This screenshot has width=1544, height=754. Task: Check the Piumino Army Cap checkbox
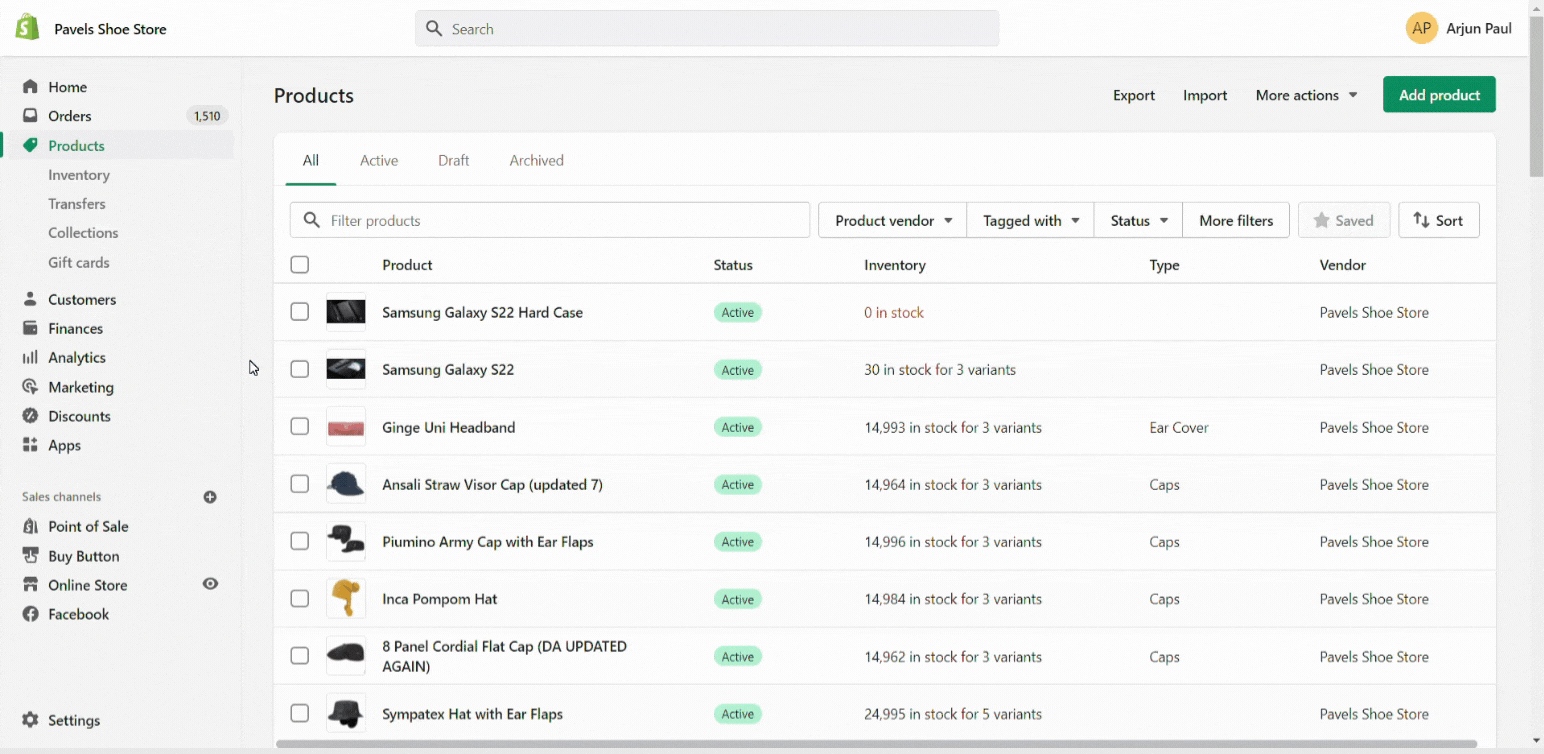pyautogui.click(x=300, y=541)
